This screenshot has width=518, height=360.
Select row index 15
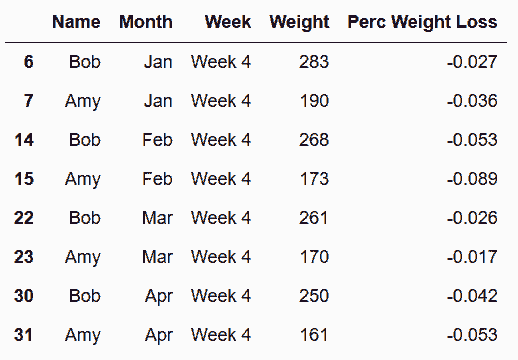click(x=24, y=179)
